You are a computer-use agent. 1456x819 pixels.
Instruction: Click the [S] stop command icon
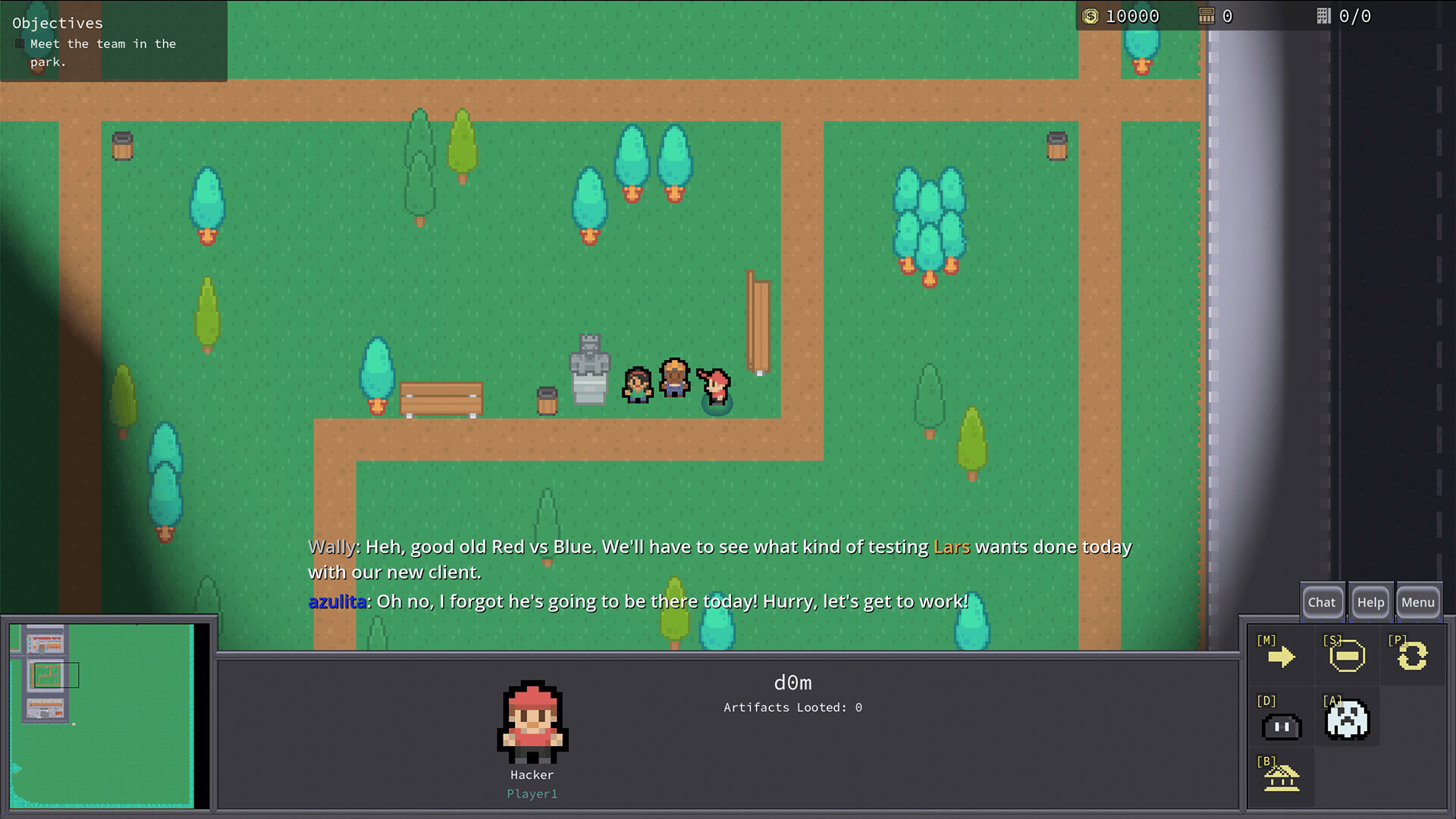pyautogui.click(x=1347, y=657)
